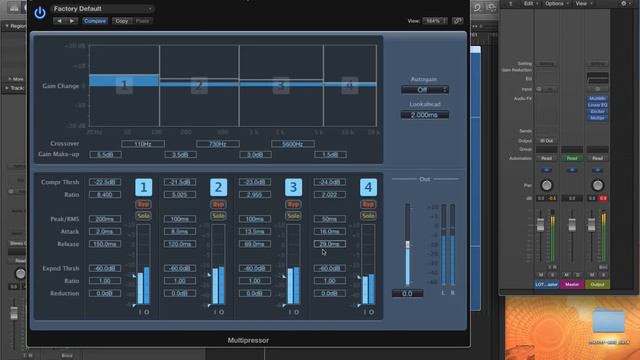This screenshot has width=640, height=360.
Task: Open Linear EQ plugin slot
Action: coord(598,105)
